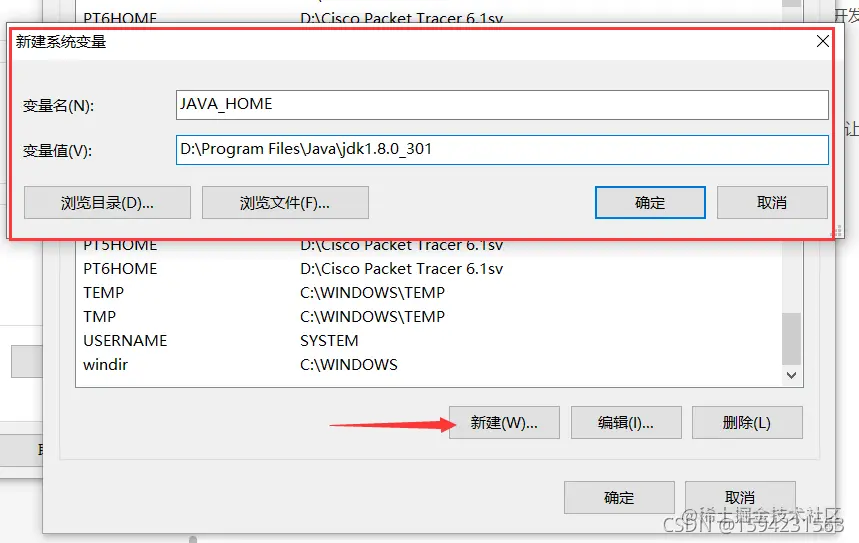This screenshot has height=543, width=859.
Task: Click the 变量值(V): label
Action: click(x=57, y=151)
